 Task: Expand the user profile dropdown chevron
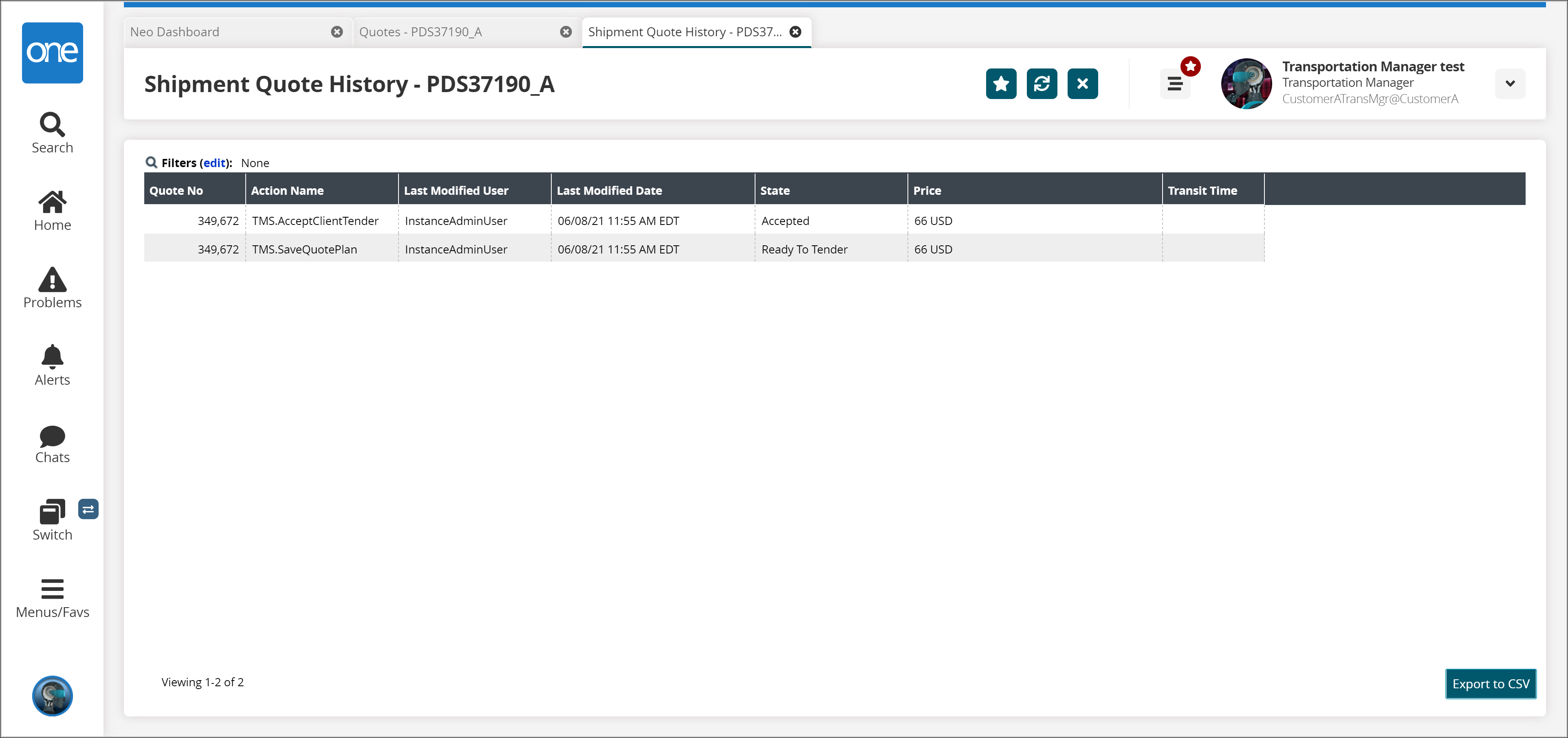coord(1510,84)
